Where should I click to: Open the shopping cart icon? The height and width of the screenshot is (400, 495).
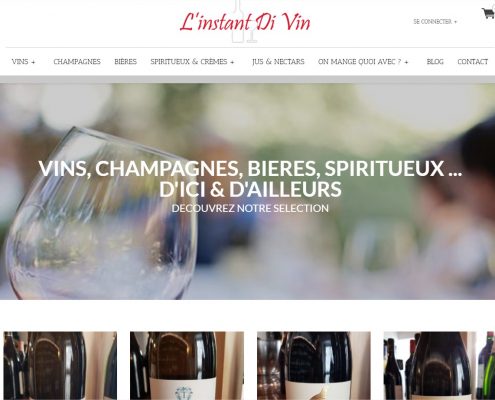tap(488, 13)
